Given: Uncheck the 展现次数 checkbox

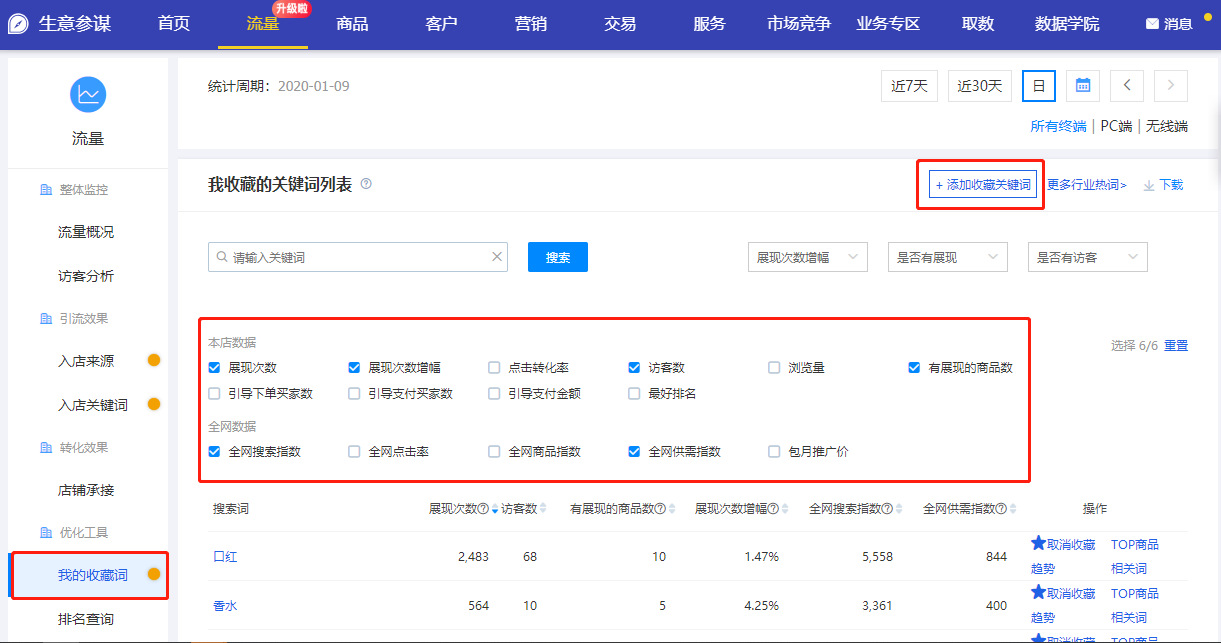Looking at the screenshot, I should 214,368.
